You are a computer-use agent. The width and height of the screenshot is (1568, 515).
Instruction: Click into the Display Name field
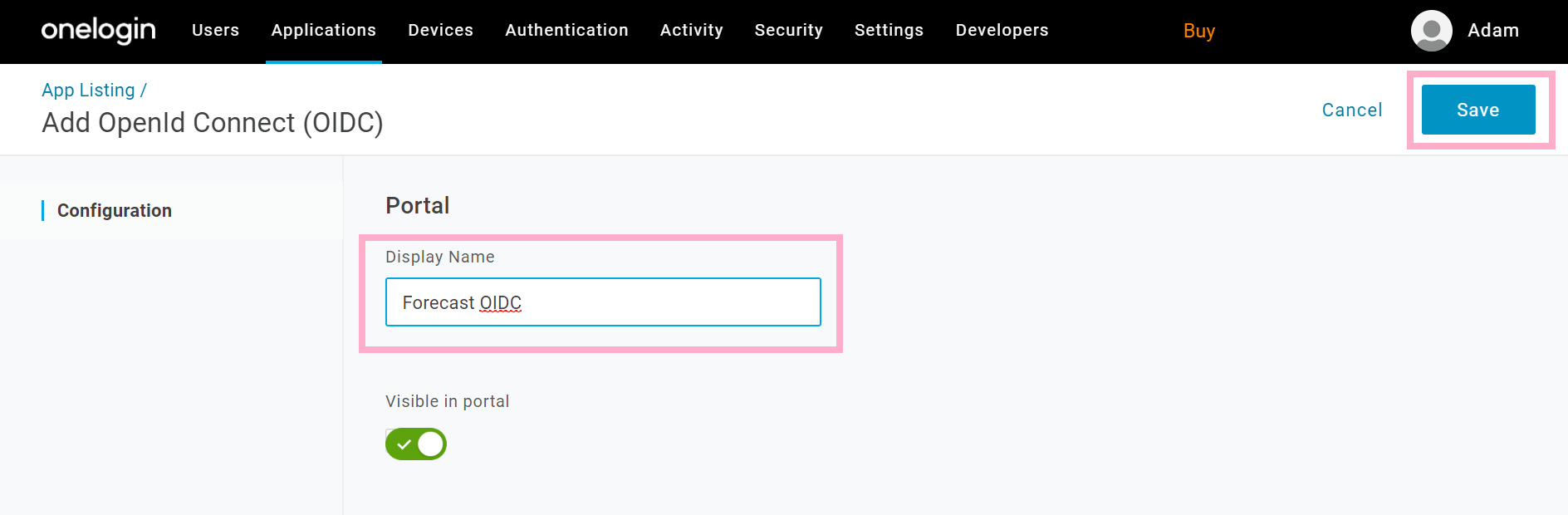click(x=603, y=302)
